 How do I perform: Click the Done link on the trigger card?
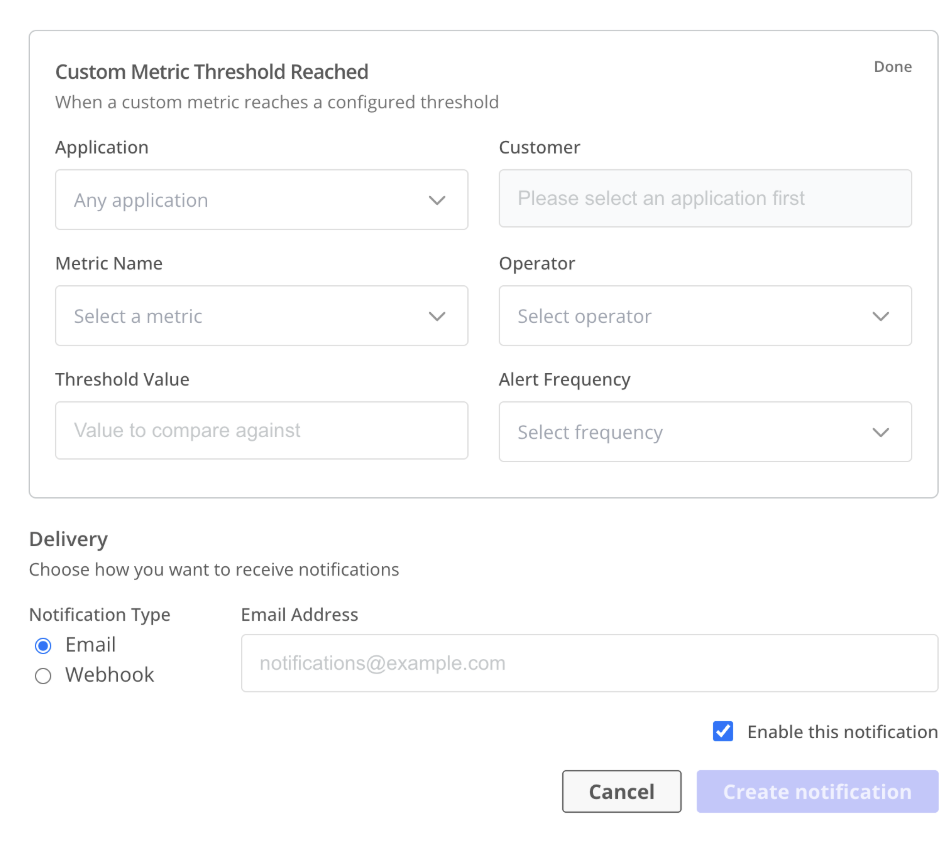[x=892, y=67]
